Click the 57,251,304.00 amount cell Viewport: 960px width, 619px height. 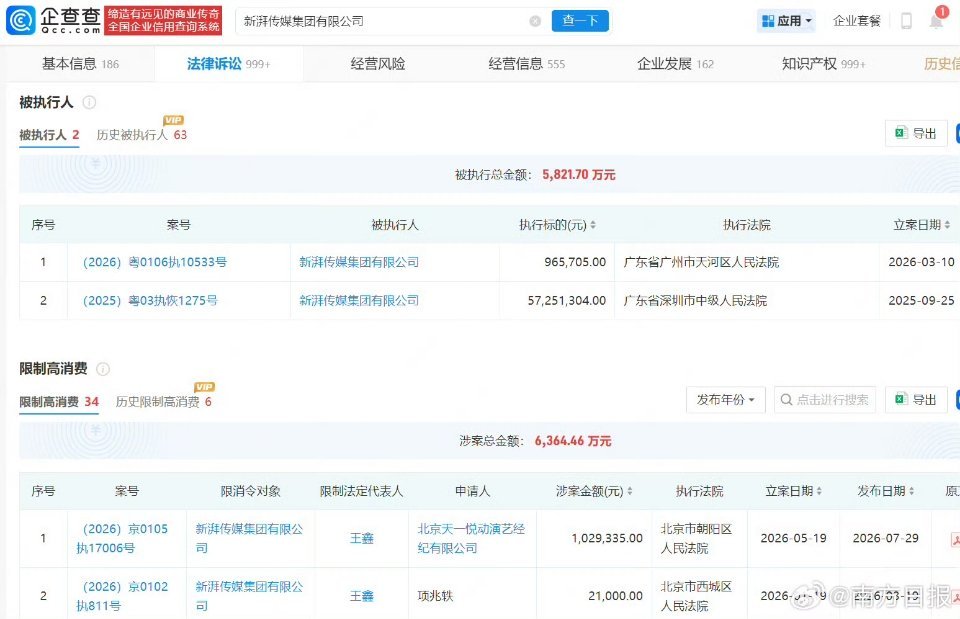tap(567, 301)
